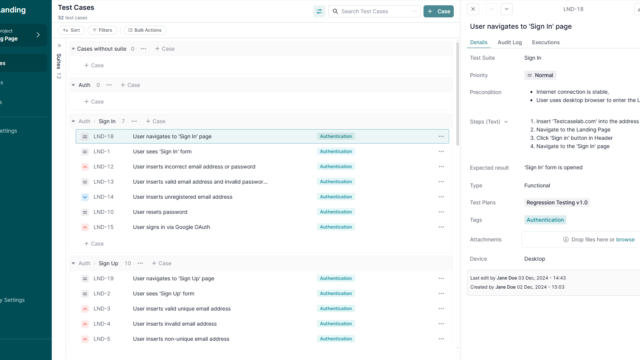640x360 pixels.
Task: Click the Authentication tag in details
Action: 545,220
